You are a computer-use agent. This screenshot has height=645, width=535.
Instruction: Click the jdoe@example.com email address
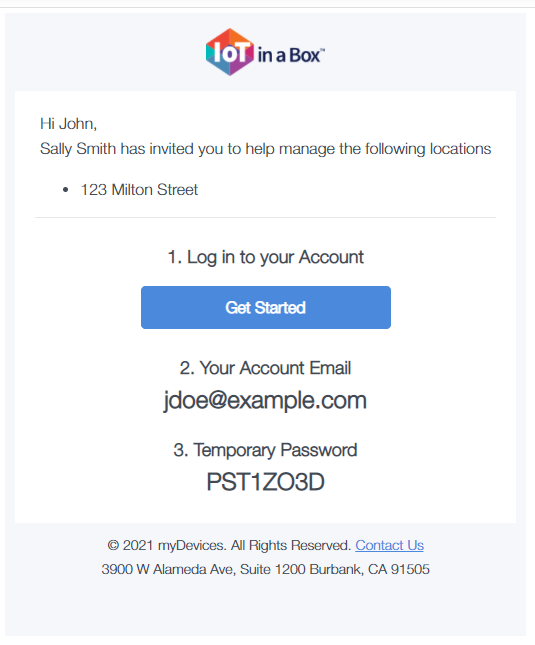(265, 400)
